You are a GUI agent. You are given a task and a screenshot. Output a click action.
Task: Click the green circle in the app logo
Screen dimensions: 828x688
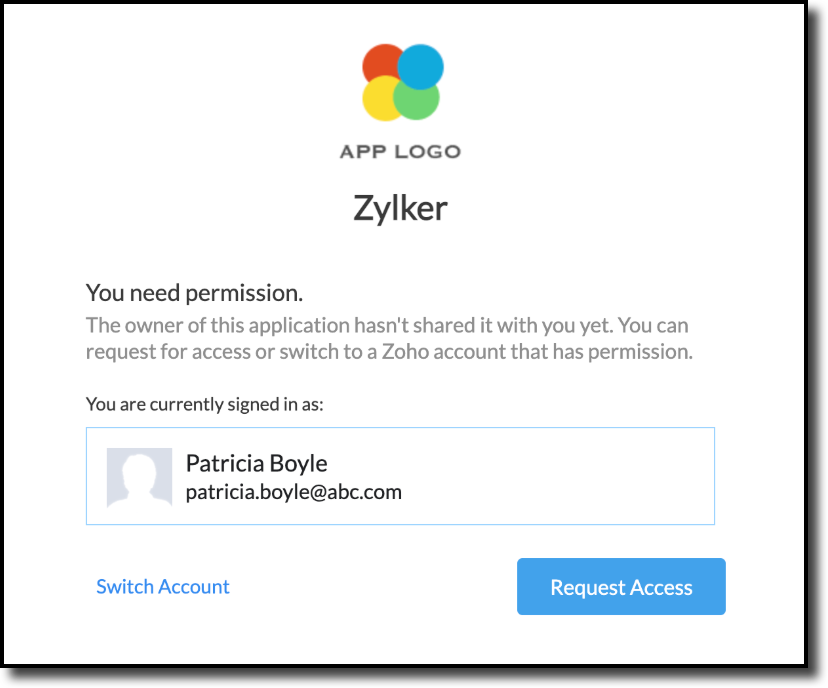point(420,101)
